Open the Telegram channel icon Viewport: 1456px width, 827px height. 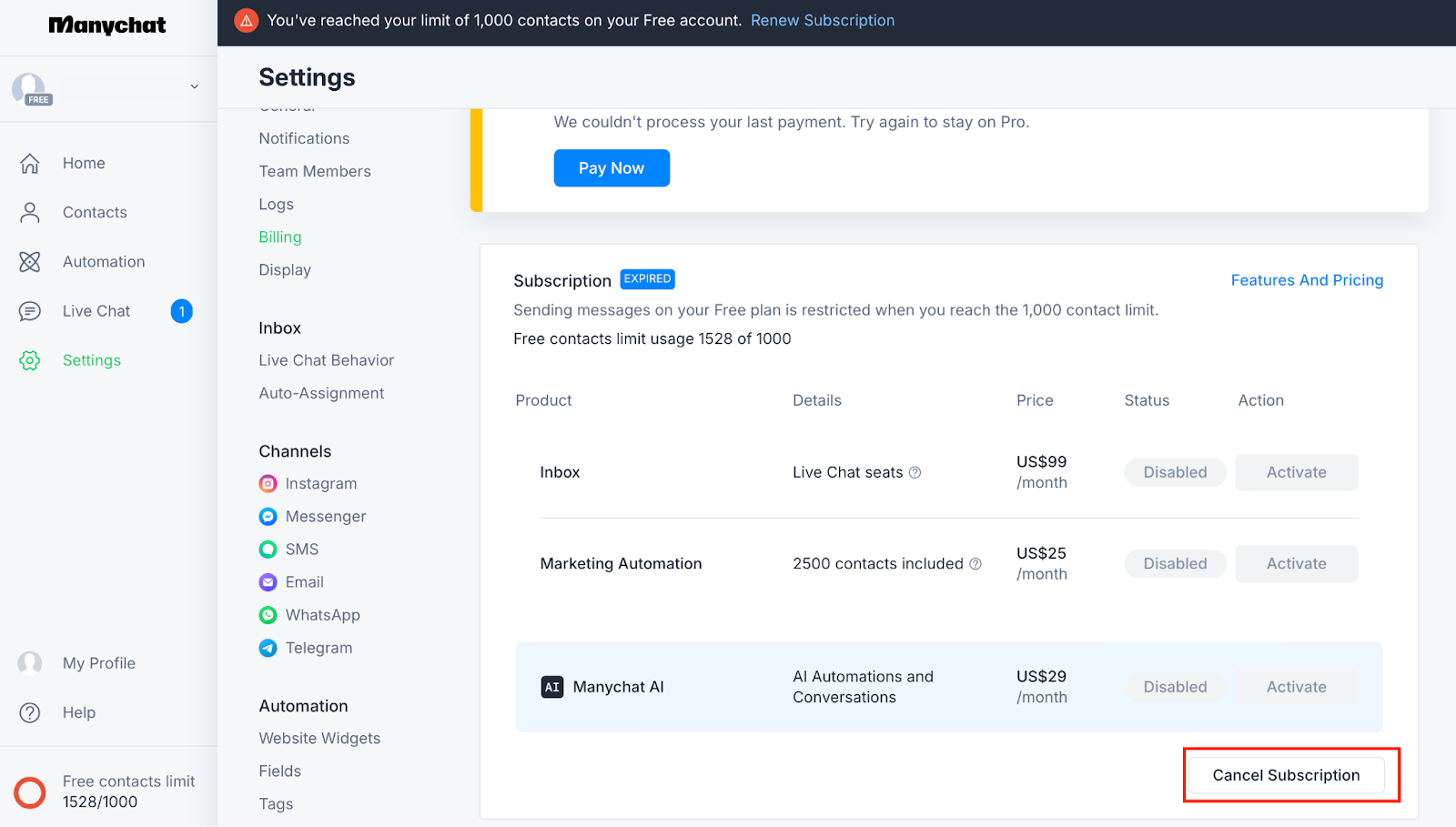click(x=268, y=648)
